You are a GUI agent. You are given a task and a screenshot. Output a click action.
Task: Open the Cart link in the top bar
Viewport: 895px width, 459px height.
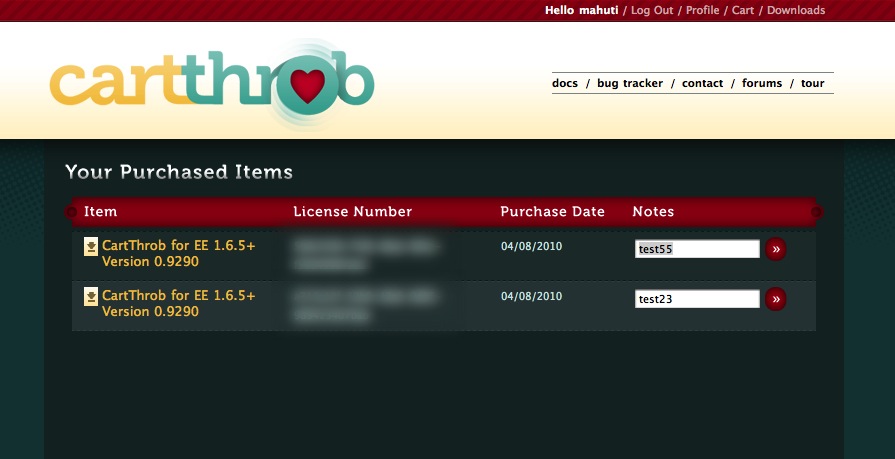743,10
